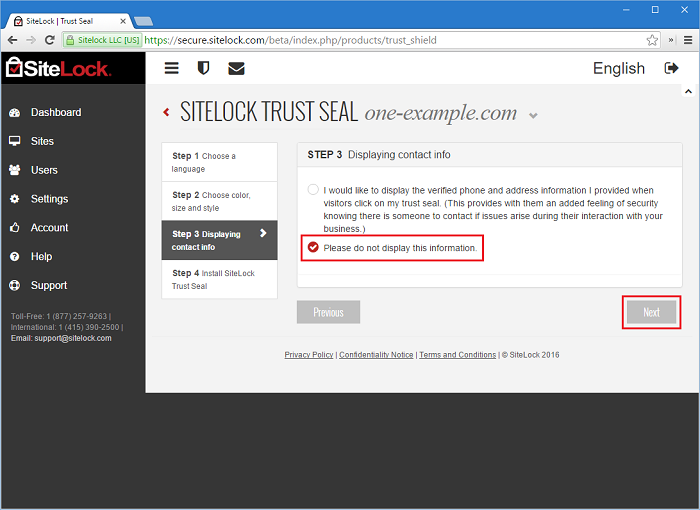Image resolution: width=700 pixels, height=510 pixels.
Task: Click the Support lifebuoy icon
Action: [x=15, y=285]
